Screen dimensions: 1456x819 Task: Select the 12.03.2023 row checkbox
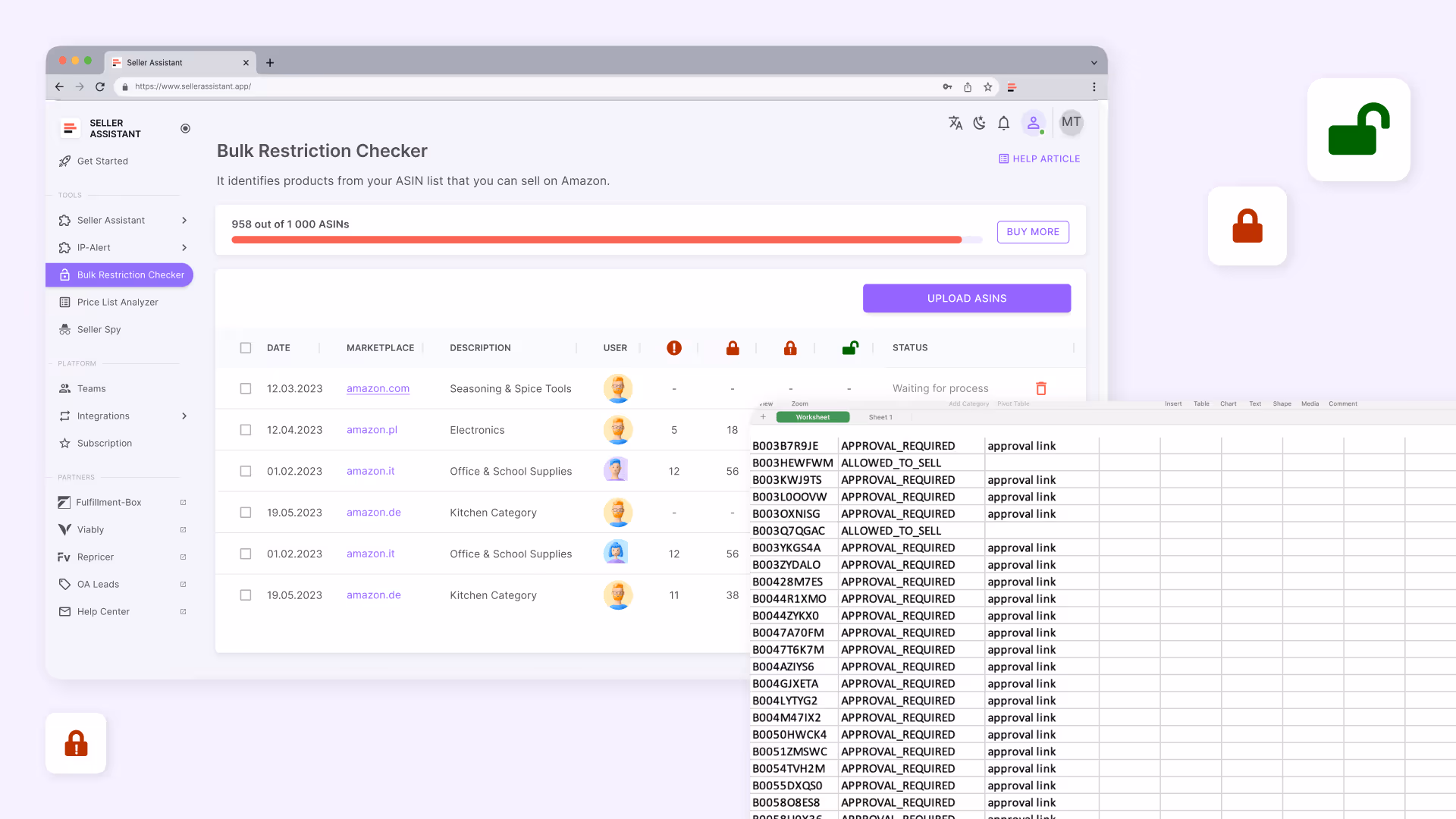point(245,388)
